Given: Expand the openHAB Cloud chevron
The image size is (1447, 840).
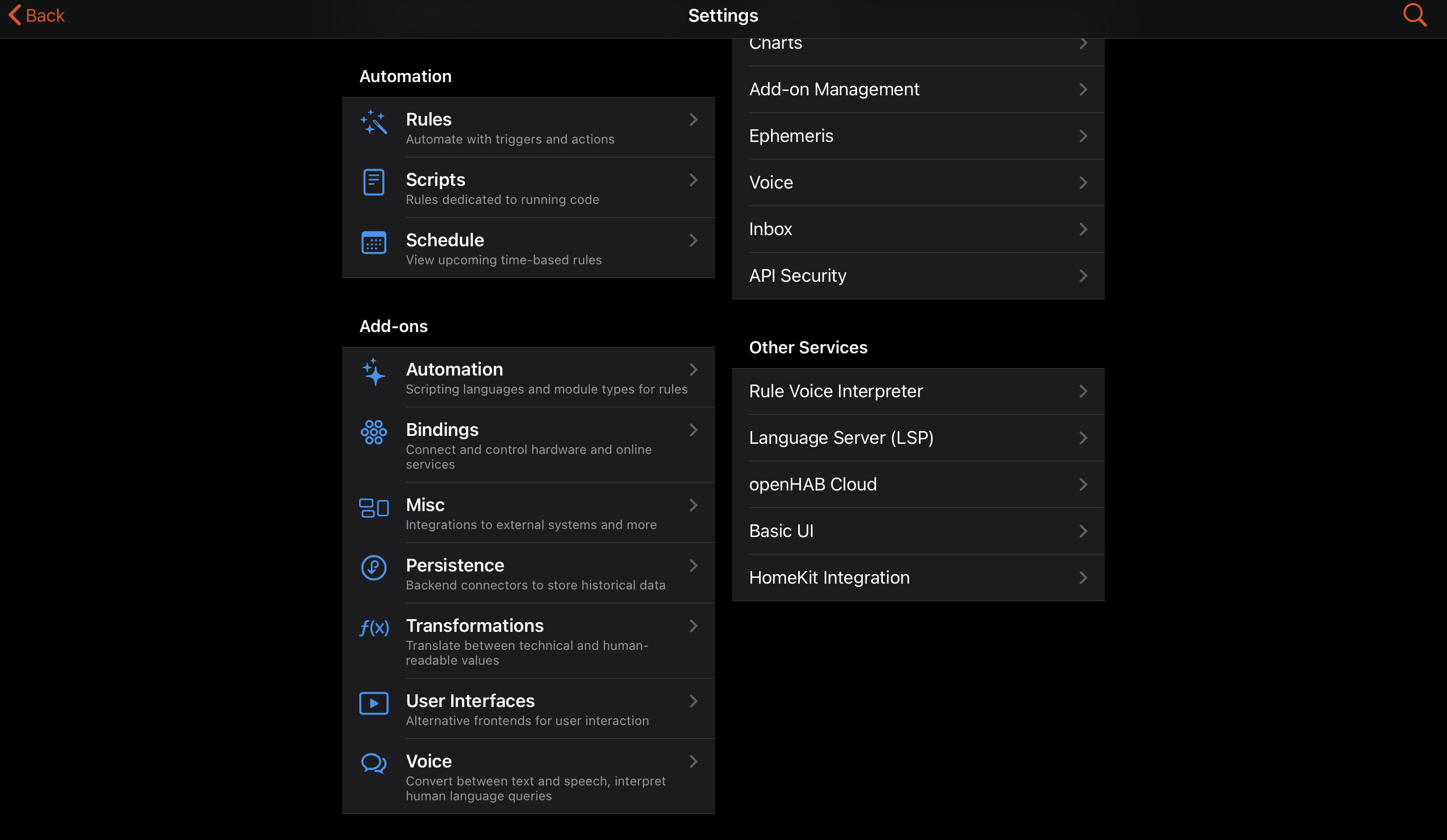Looking at the screenshot, I should [1083, 485].
